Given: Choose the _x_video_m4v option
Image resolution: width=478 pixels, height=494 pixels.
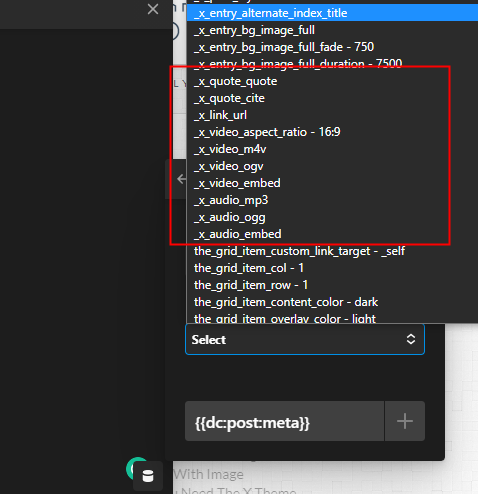Looking at the screenshot, I should [x=332, y=149].
